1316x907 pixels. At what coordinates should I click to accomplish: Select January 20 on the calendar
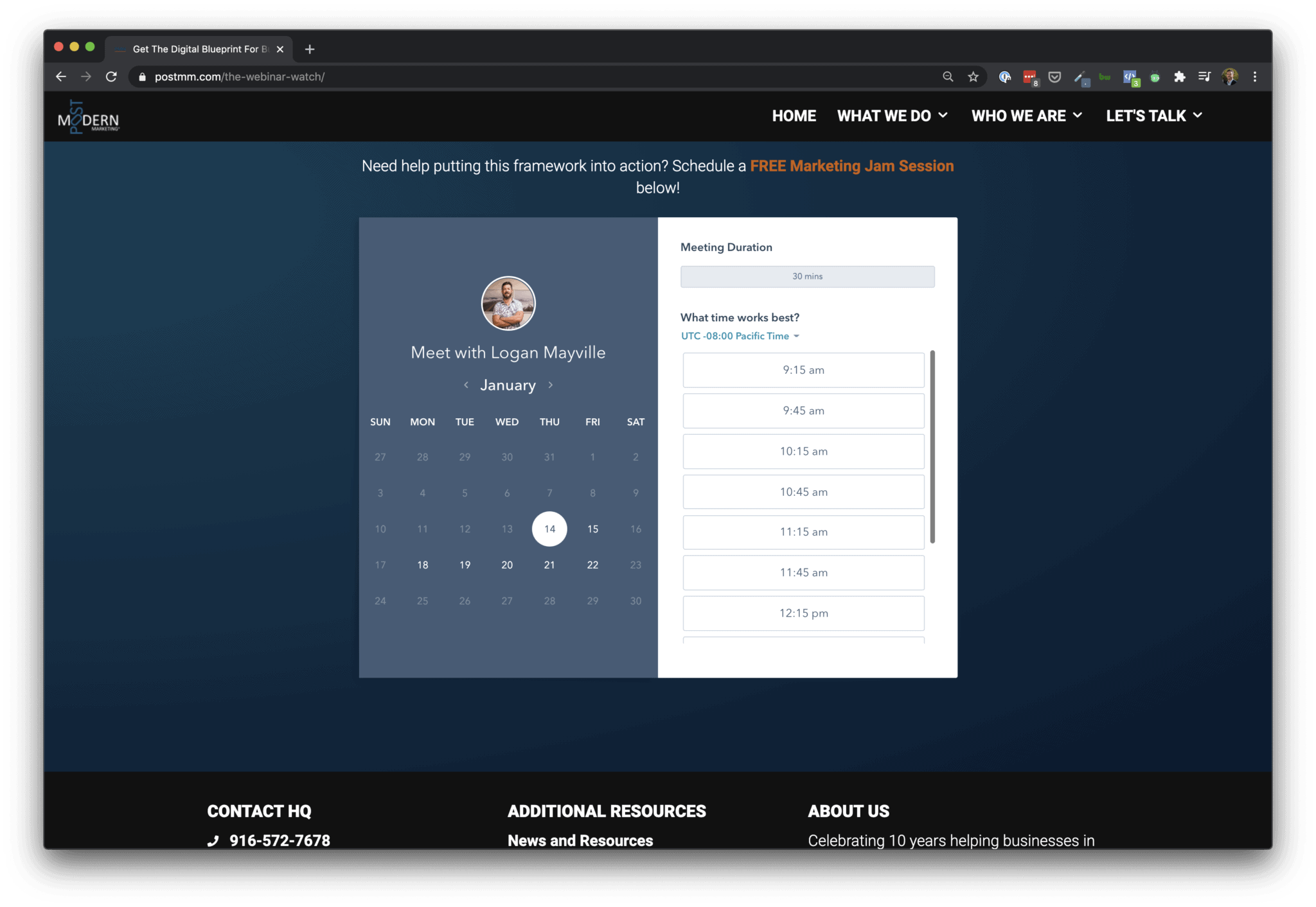tap(507, 565)
